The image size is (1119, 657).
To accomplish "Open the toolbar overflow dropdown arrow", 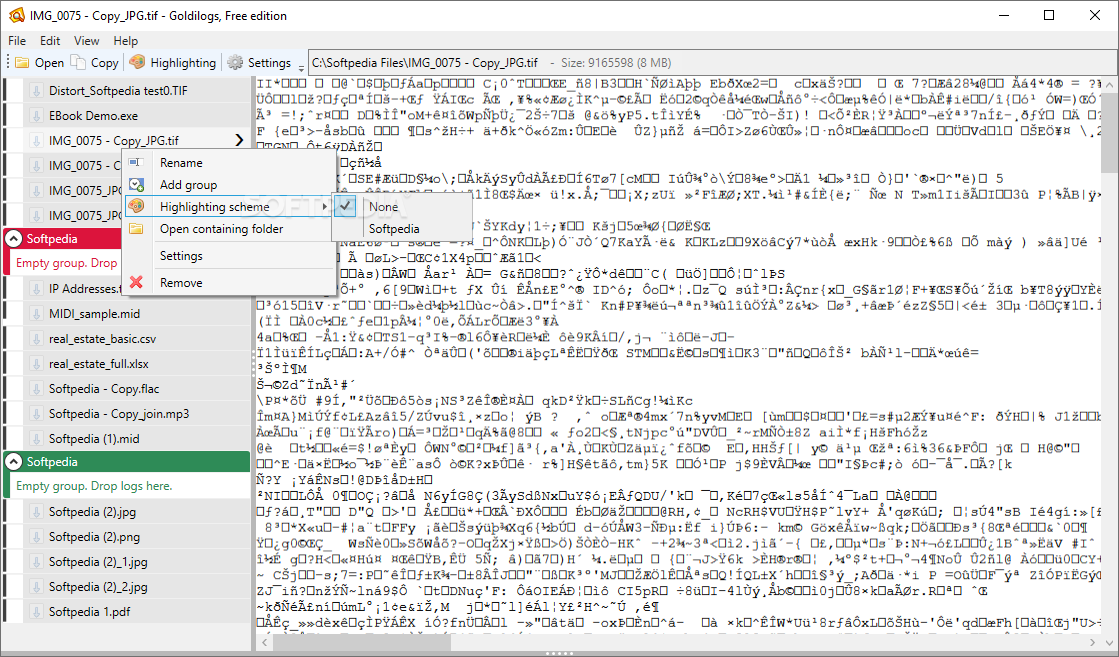I will 301,68.
